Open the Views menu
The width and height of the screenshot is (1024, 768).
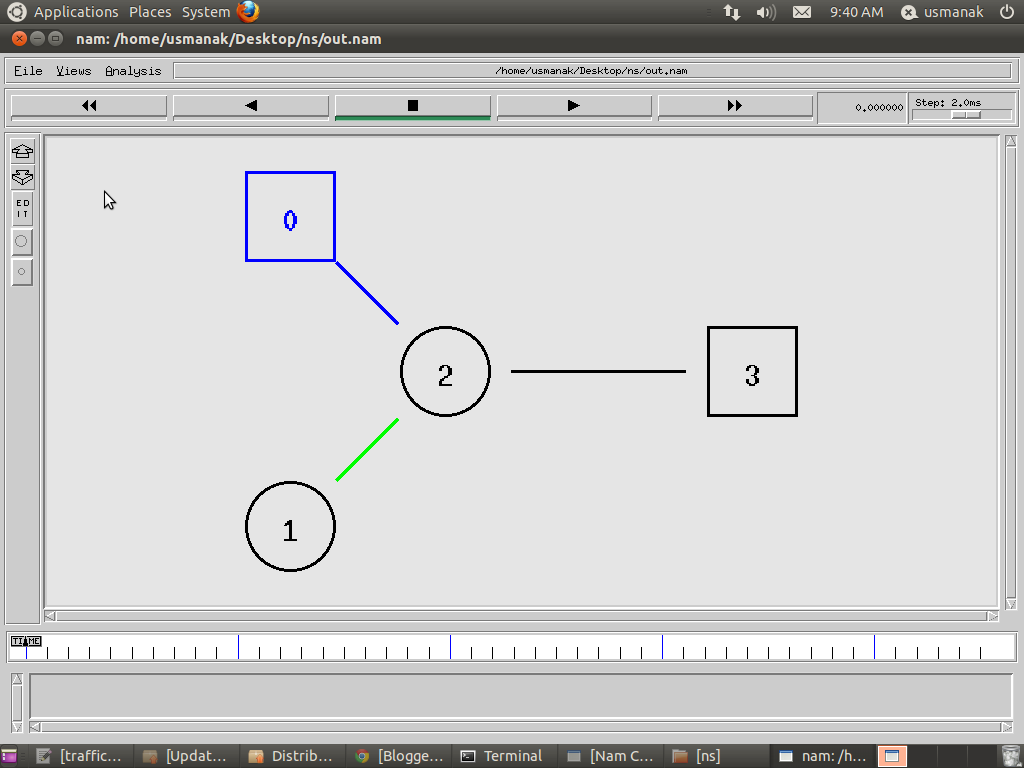click(73, 71)
